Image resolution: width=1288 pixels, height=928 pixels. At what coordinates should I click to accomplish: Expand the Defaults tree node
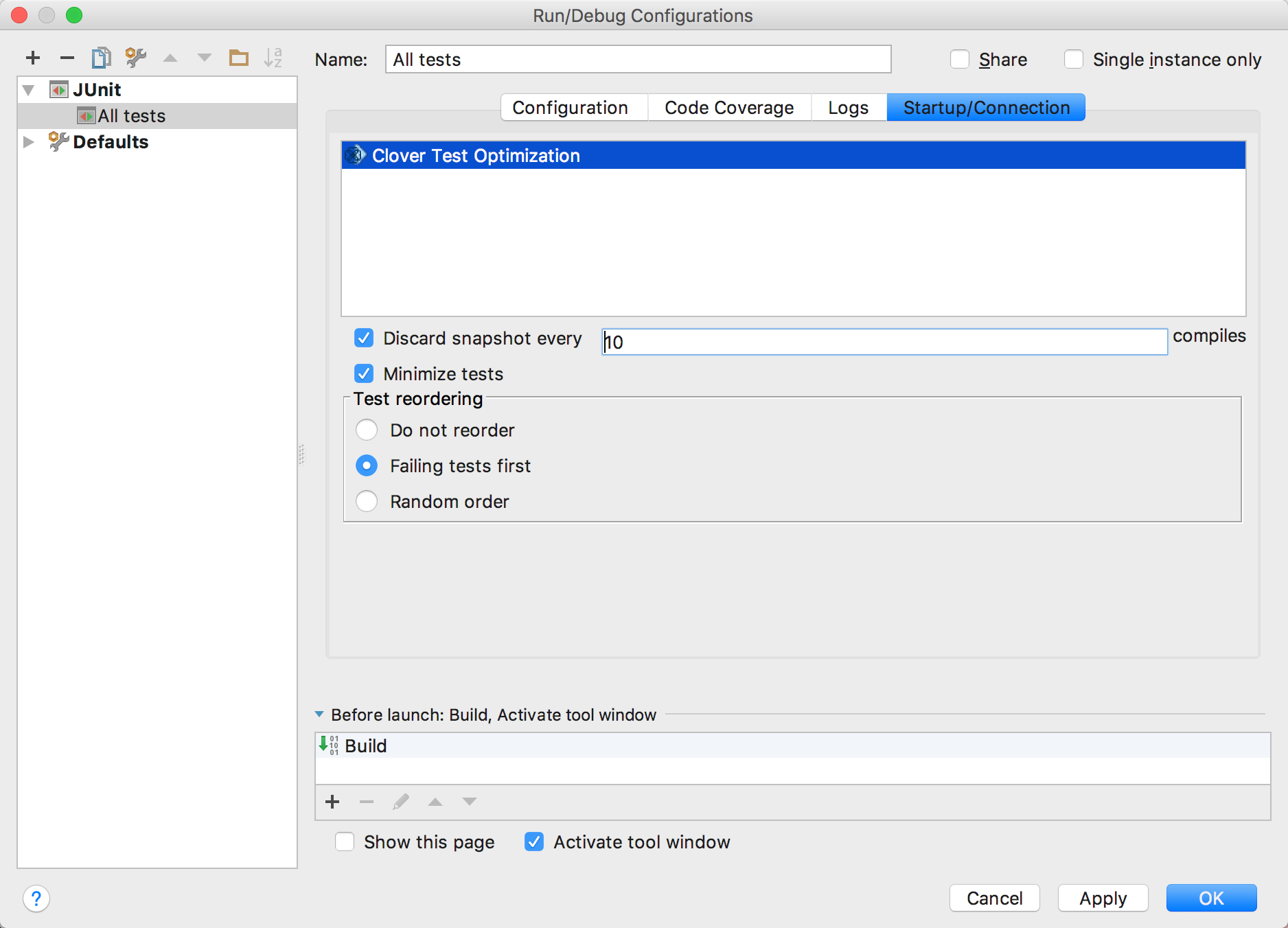tap(29, 142)
